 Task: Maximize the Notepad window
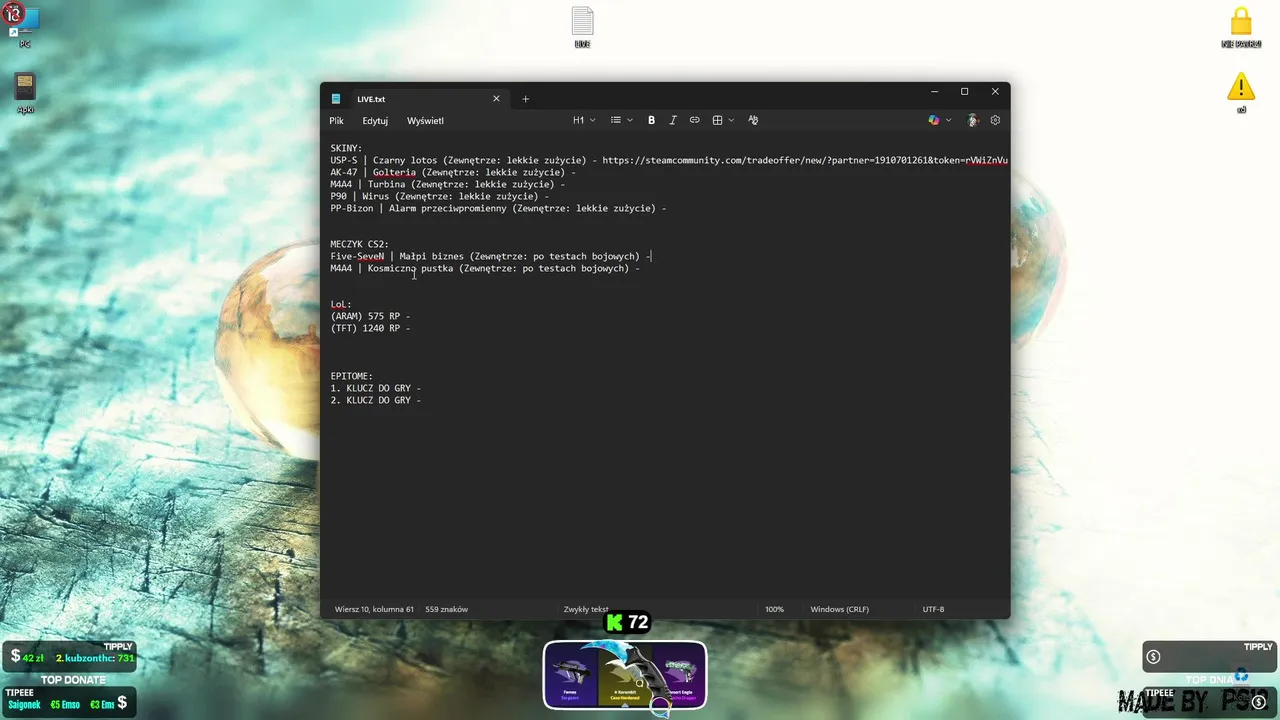coord(964,92)
